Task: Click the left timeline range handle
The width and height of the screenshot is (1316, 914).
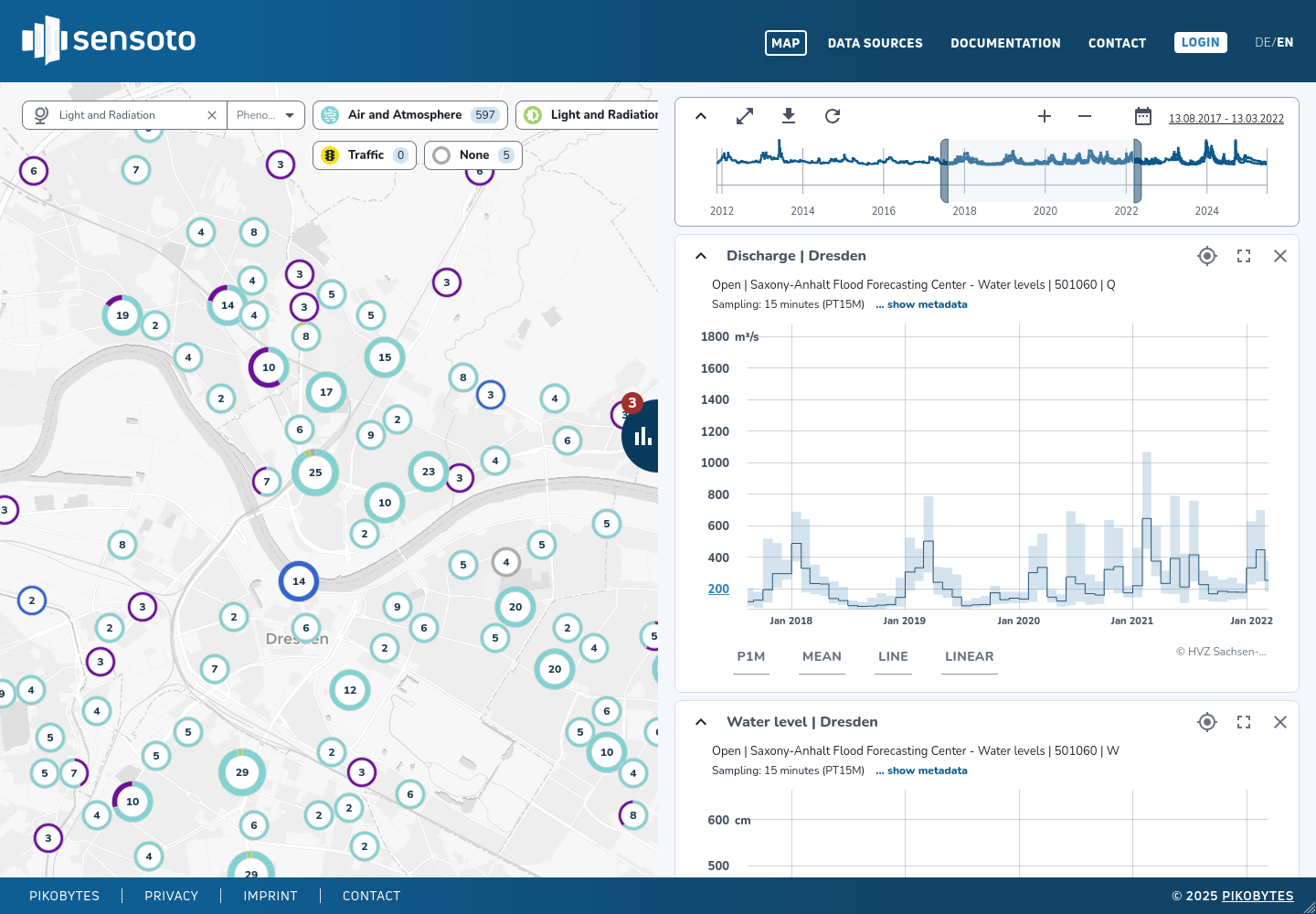Action: click(x=944, y=171)
